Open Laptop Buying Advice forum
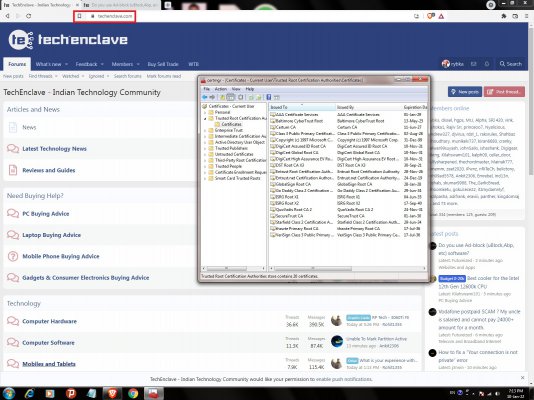Image resolution: width=534 pixels, height=400 pixels. [51, 235]
